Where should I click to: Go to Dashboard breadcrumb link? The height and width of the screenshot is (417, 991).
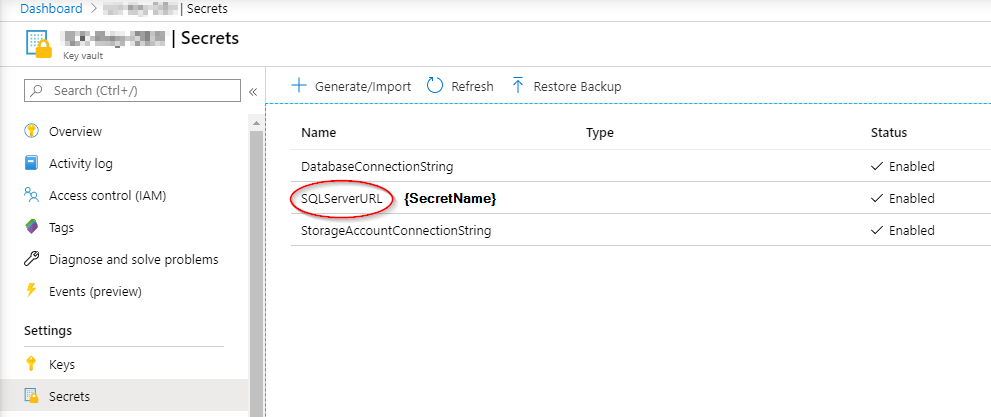pyautogui.click(x=49, y=9)
